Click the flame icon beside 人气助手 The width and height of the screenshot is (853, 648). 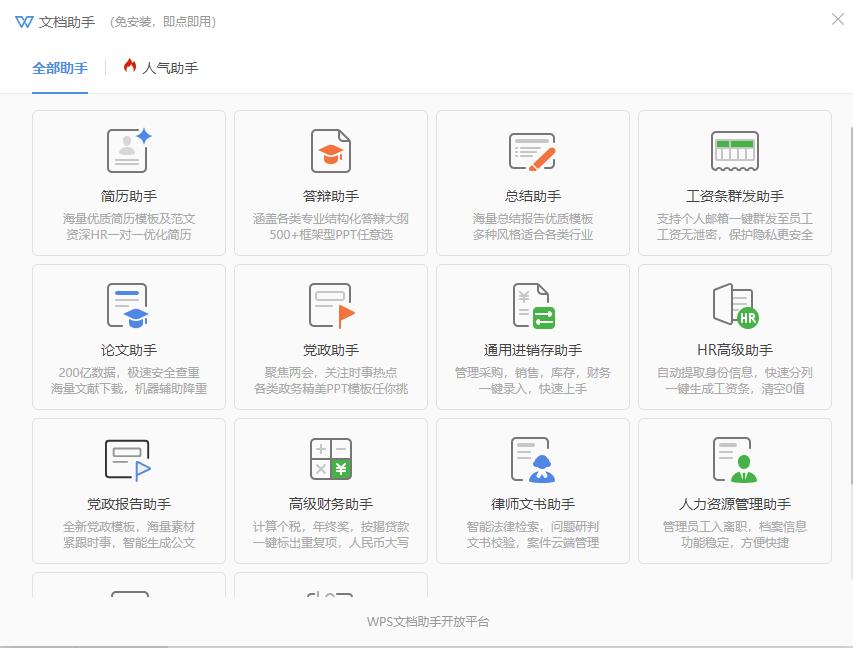[x=131, y=68]
